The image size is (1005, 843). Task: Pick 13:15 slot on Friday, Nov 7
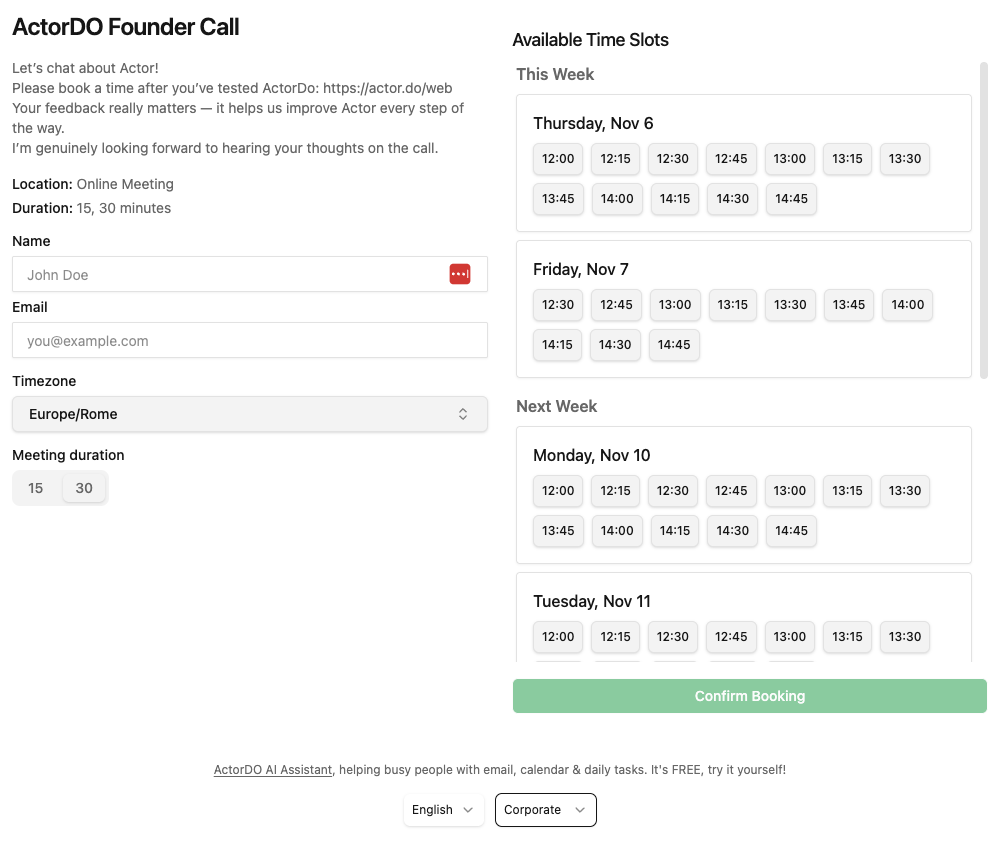733,305
